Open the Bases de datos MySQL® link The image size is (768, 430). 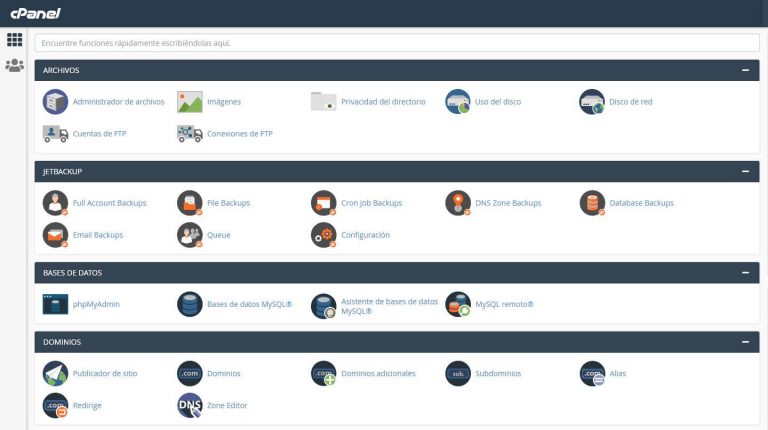pos(249,304)
